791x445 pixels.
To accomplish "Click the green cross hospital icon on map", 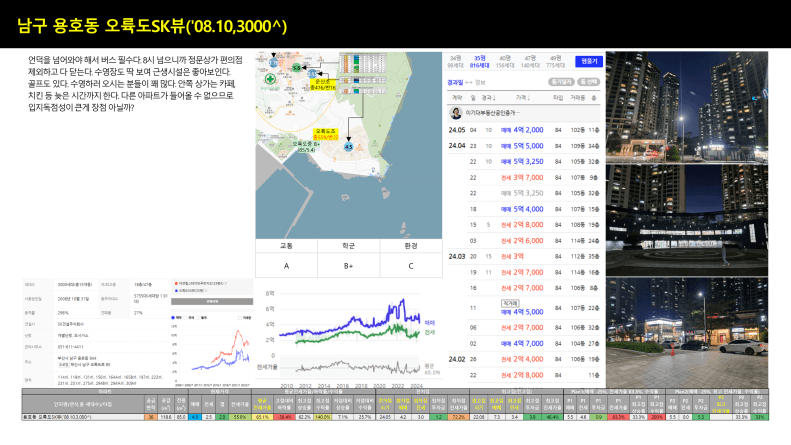I will pos(270,79).
